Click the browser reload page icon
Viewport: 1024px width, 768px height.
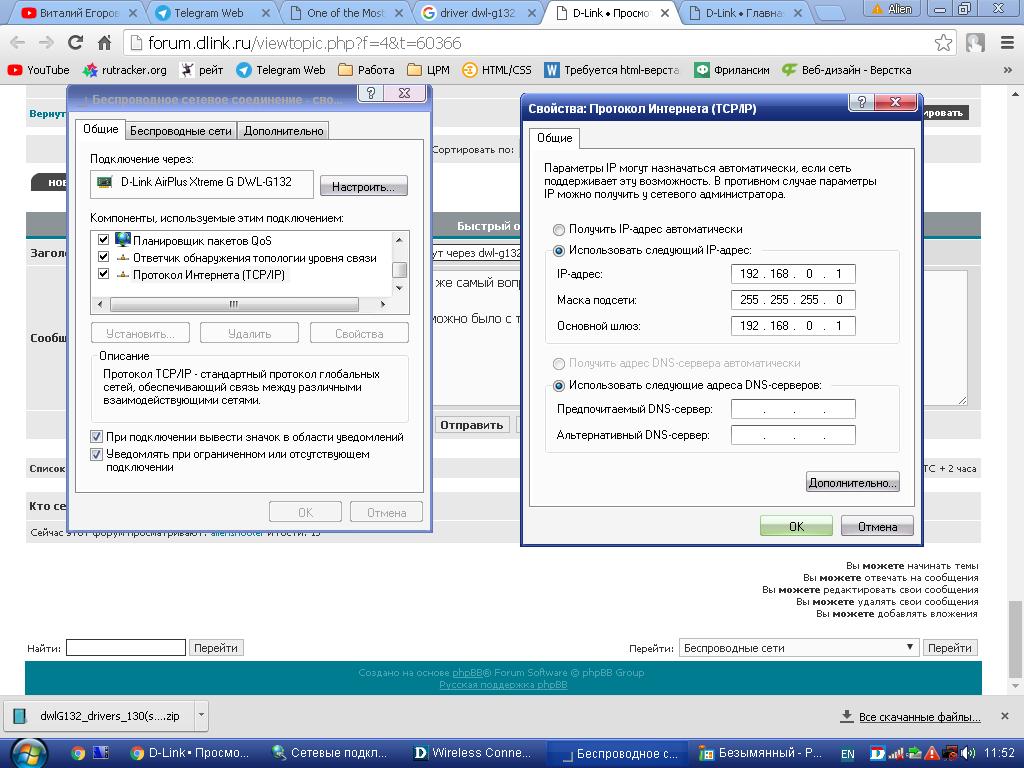pyautogui.click(x=75, y=43)
